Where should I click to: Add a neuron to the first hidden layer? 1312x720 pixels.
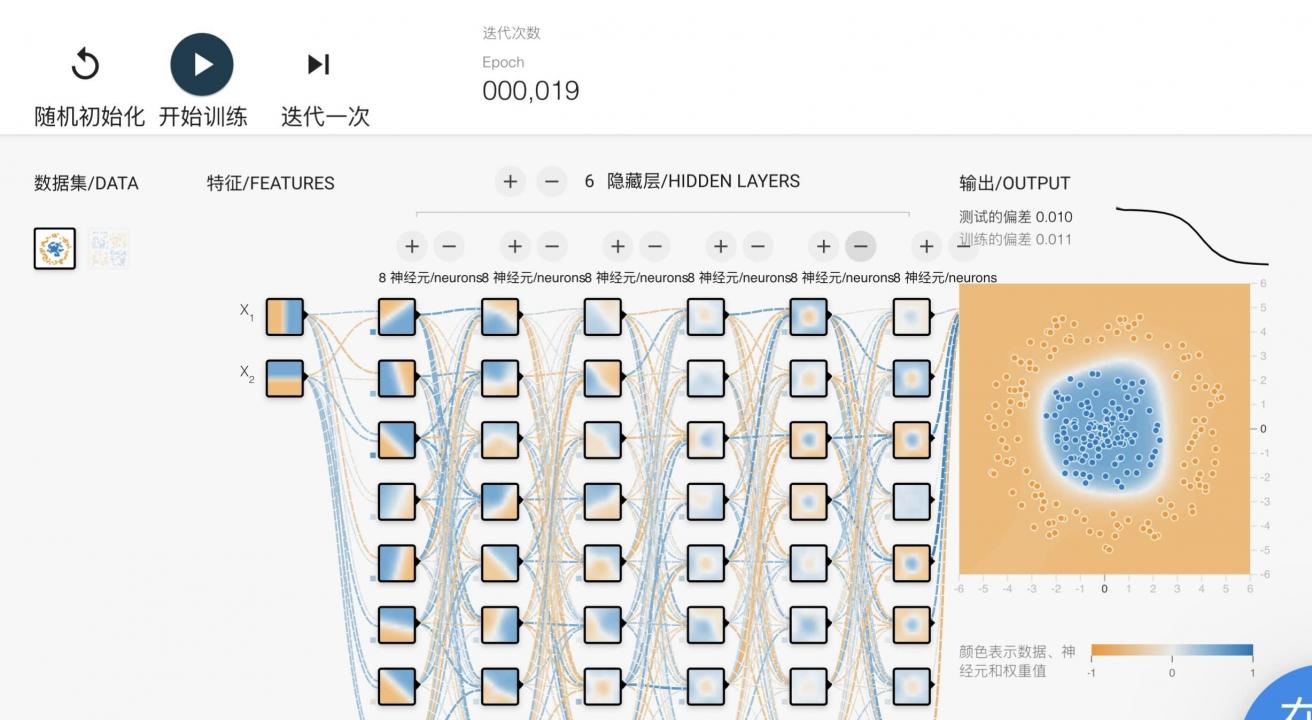pyautogui.click(x=411, y=246)
